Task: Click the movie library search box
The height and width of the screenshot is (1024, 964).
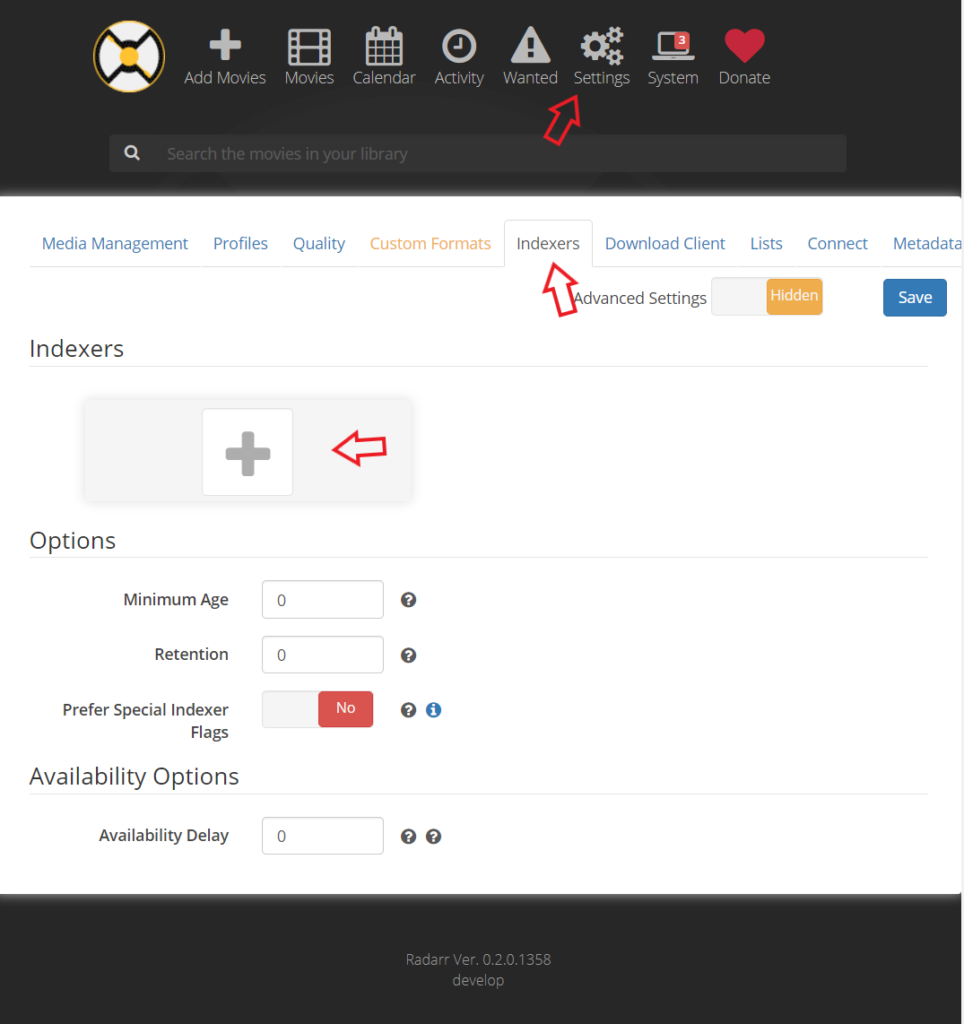Action: (477, 154)
